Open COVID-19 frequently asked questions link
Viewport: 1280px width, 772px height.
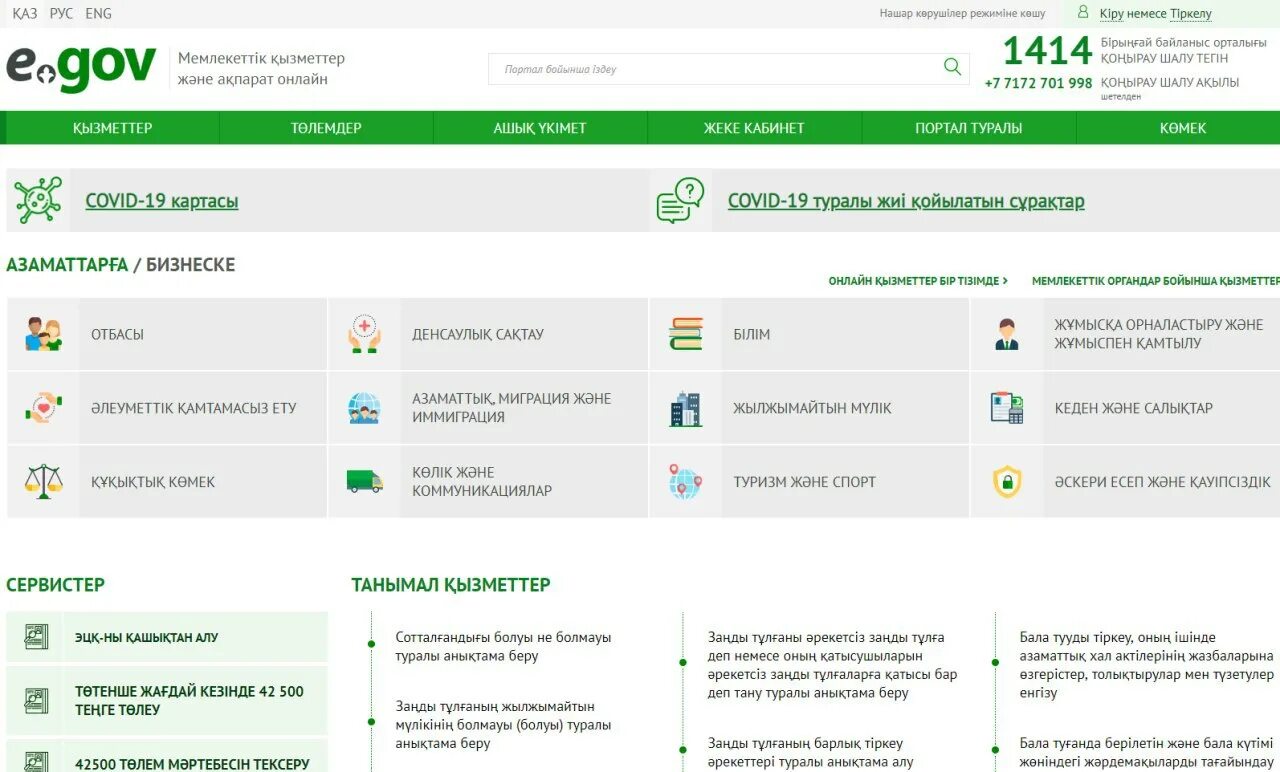(906, 201)
